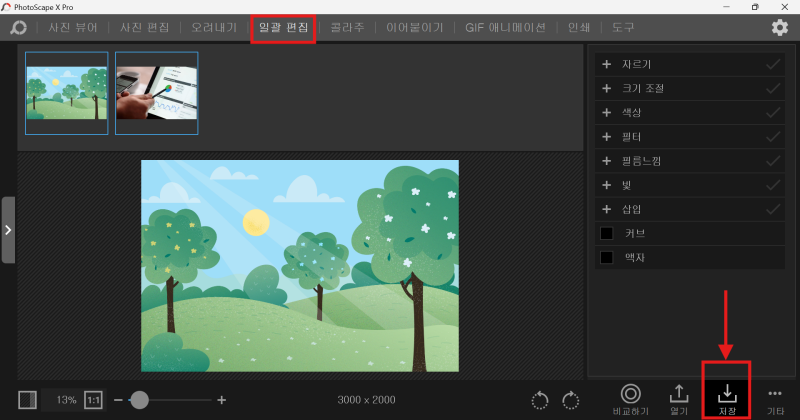The image size is (800, 420).
Task: Open the 도구 tab
Action: tap(623, 28)
